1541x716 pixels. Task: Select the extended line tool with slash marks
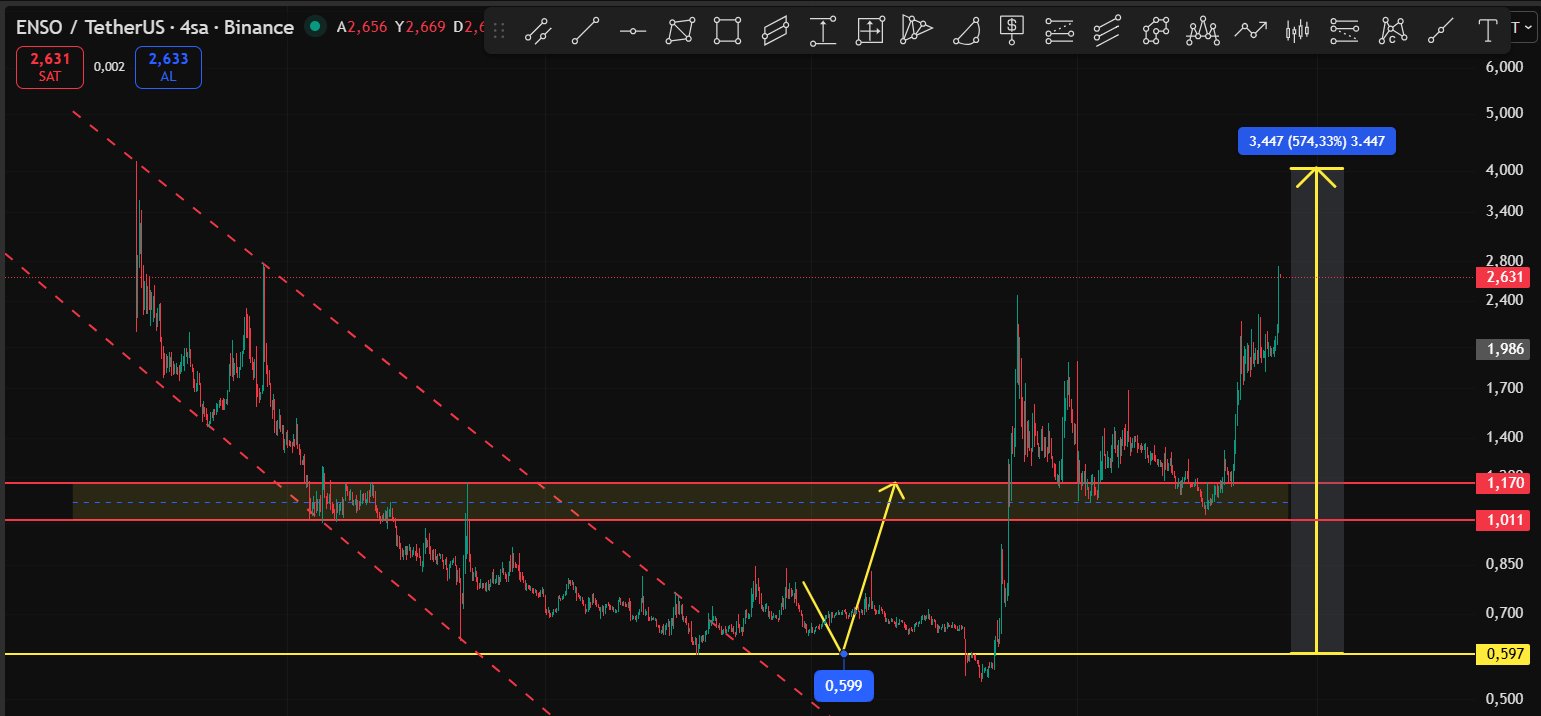538,31
